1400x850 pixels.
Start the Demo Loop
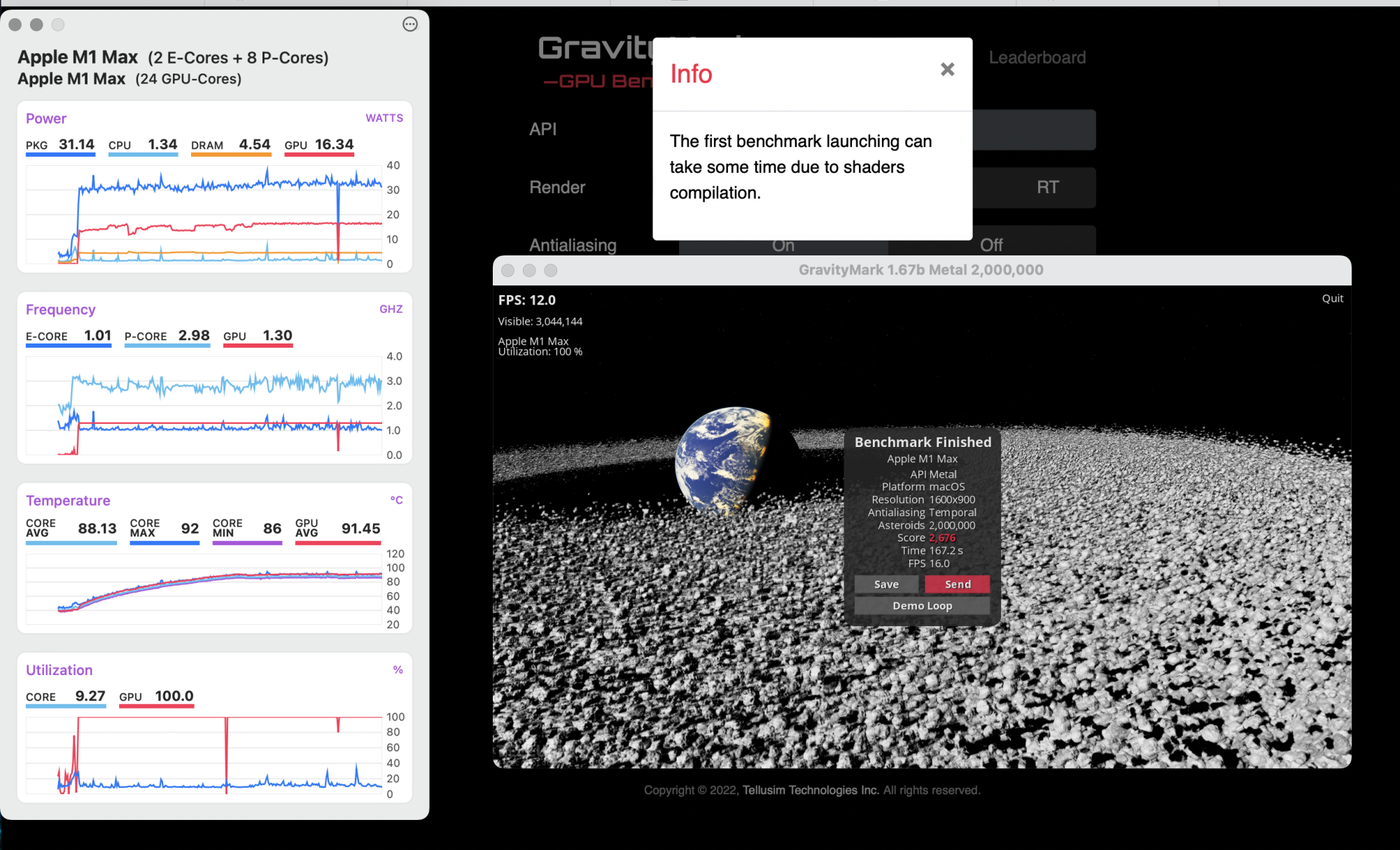coord(922,606)
